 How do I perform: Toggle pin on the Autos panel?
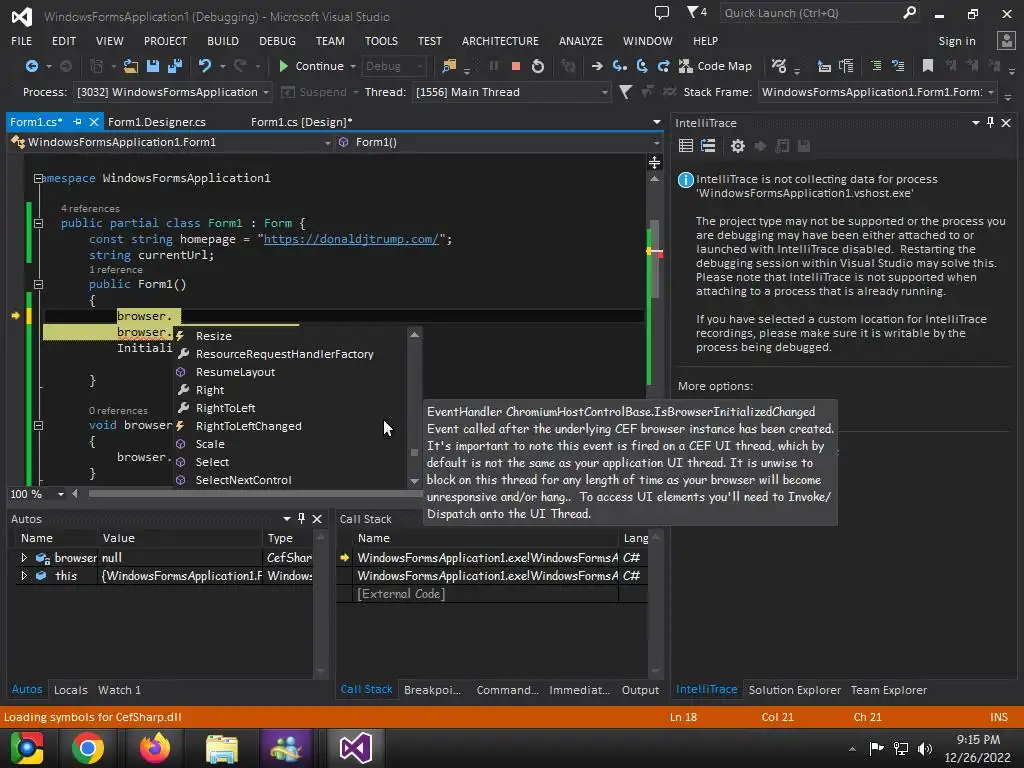tap(301, 519)
